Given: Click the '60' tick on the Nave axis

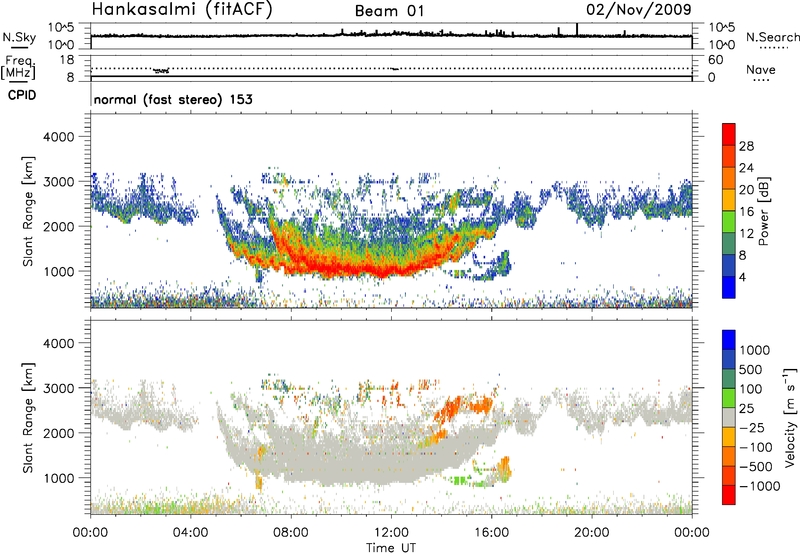Looking at the screenshot, I should tap(715, 60).
